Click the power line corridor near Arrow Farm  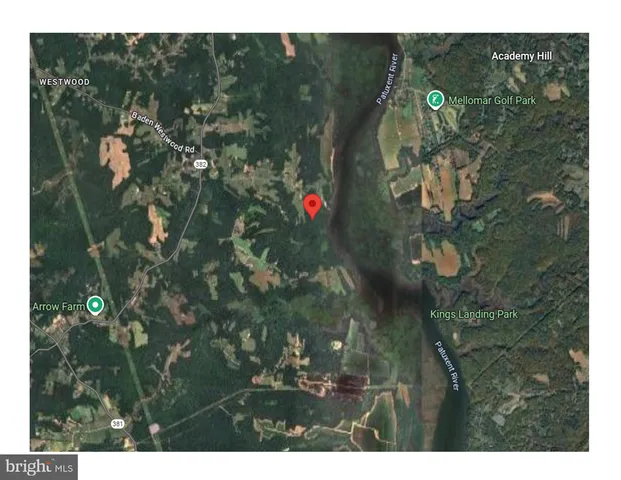coord(95,253)
